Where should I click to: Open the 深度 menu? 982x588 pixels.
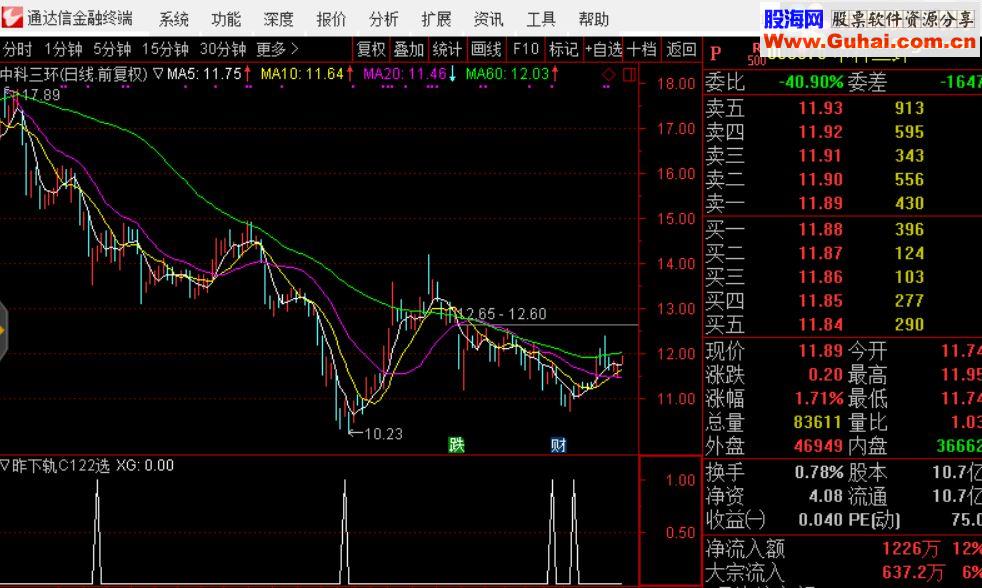279,19
